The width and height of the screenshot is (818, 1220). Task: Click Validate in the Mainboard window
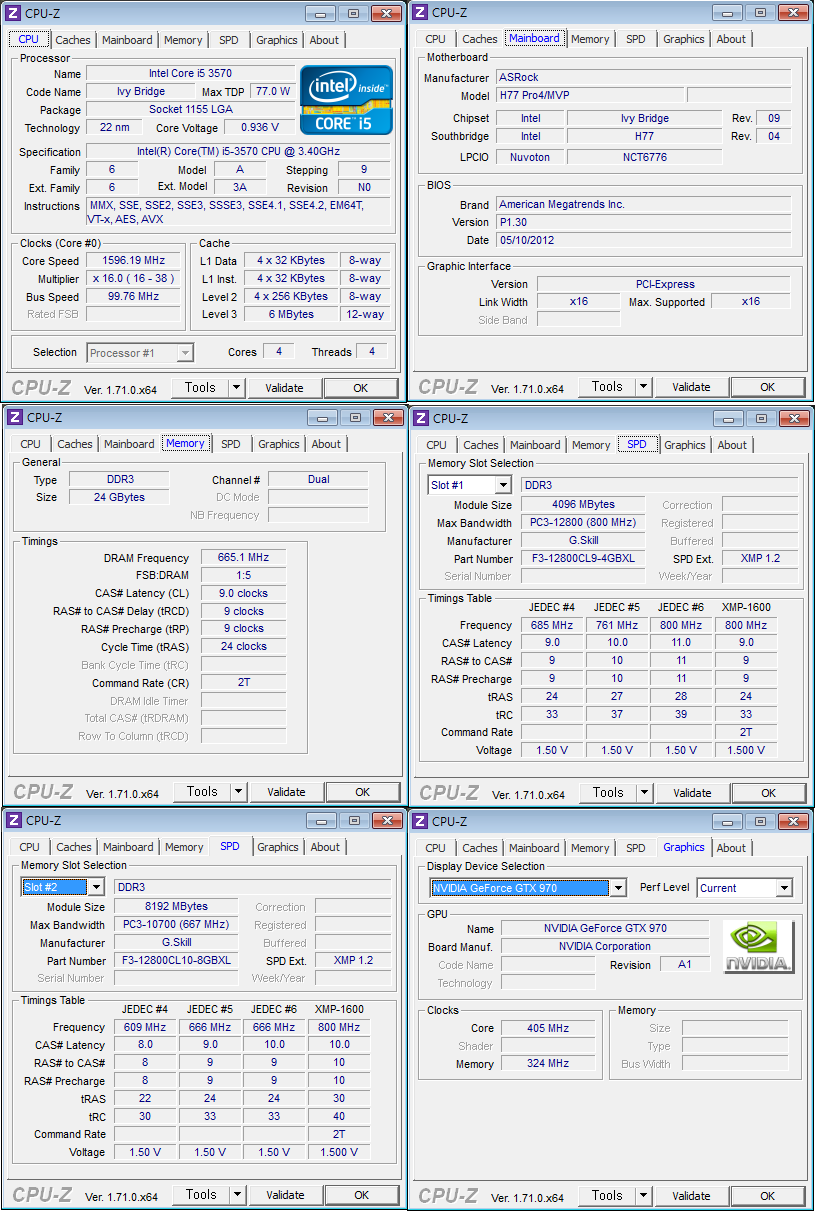click(691, 387)
